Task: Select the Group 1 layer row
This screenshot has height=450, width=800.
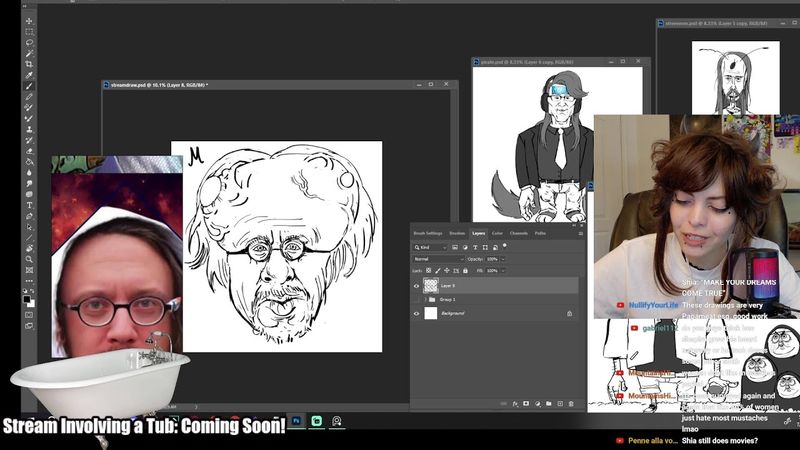Action: point(495,299)
